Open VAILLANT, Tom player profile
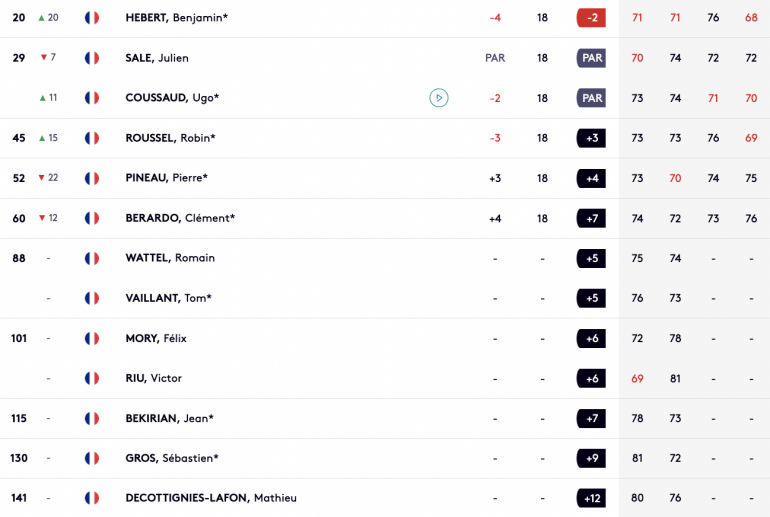The width and height of the screenshot is (770, 517). pos(168,298)
